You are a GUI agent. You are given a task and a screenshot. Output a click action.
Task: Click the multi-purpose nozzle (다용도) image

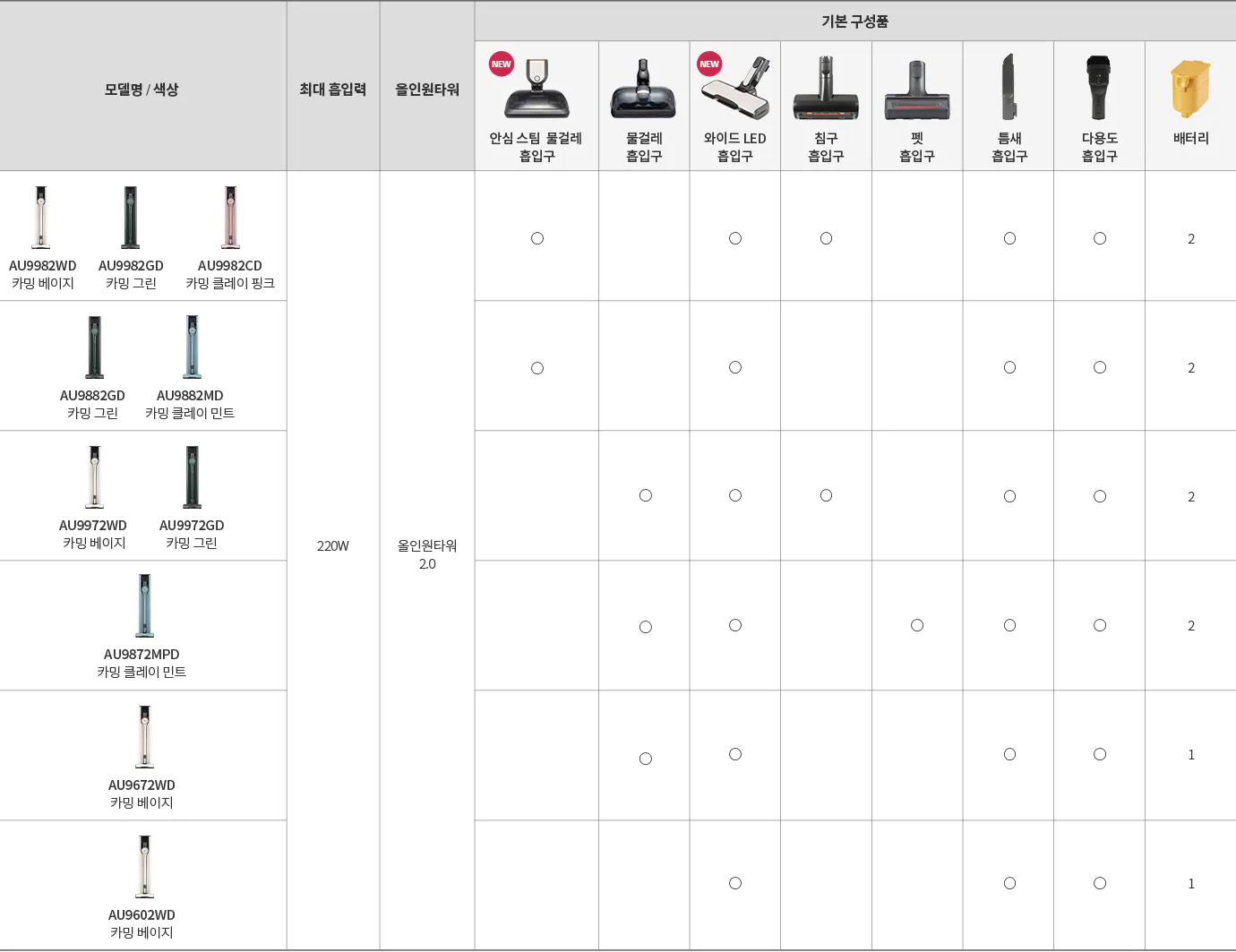pyautogui.click(x=1098, y=88)
